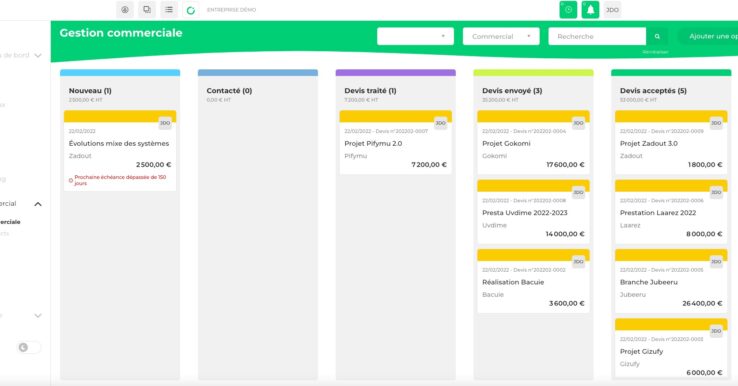The height and width of the screenshot is (386, 738).
Task: Click the Ajouter une opportunité button
Action: 708,36
